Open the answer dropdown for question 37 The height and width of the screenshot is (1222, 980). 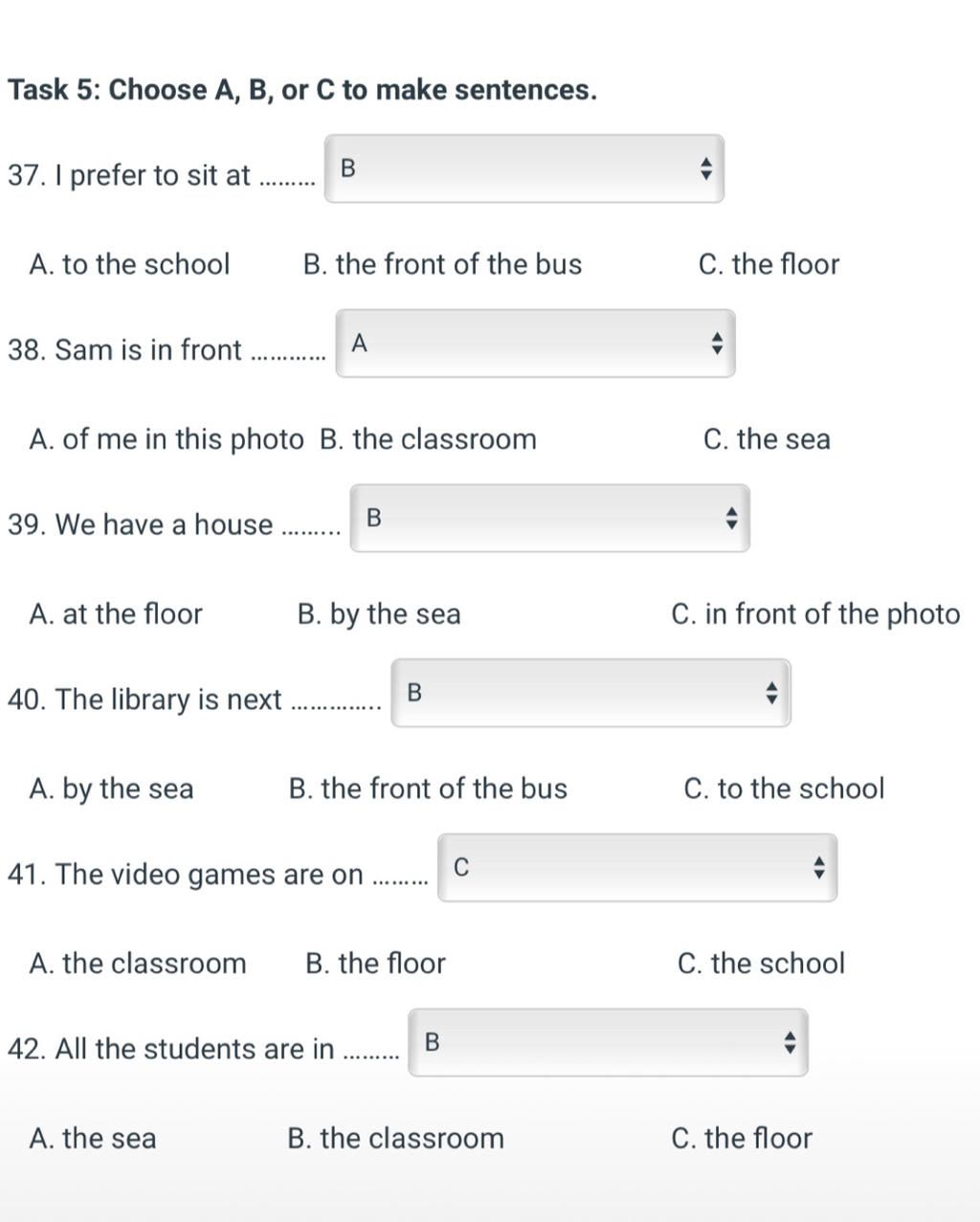pos(524,169)
